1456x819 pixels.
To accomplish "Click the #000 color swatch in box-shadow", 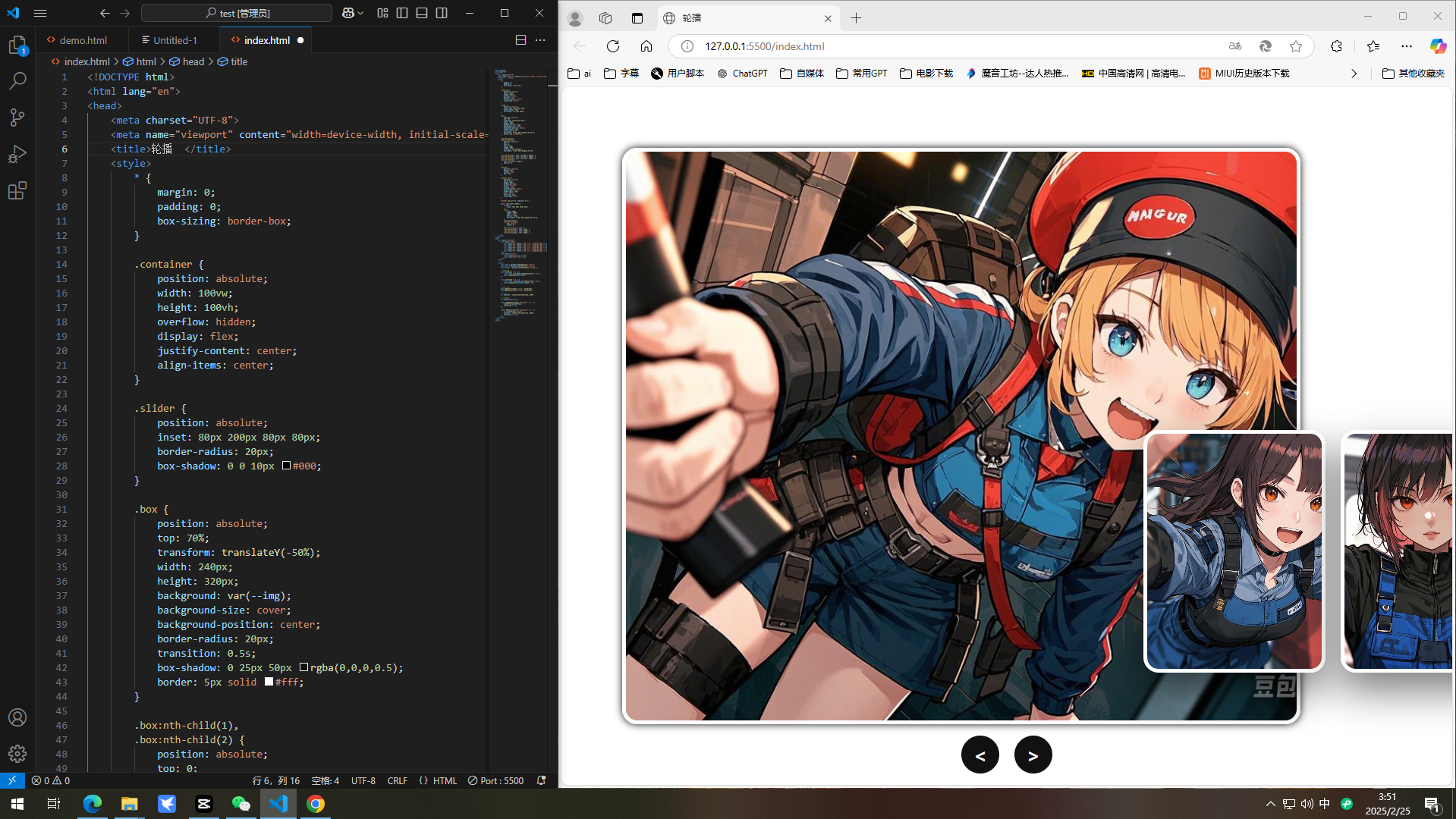I will 286,466.
